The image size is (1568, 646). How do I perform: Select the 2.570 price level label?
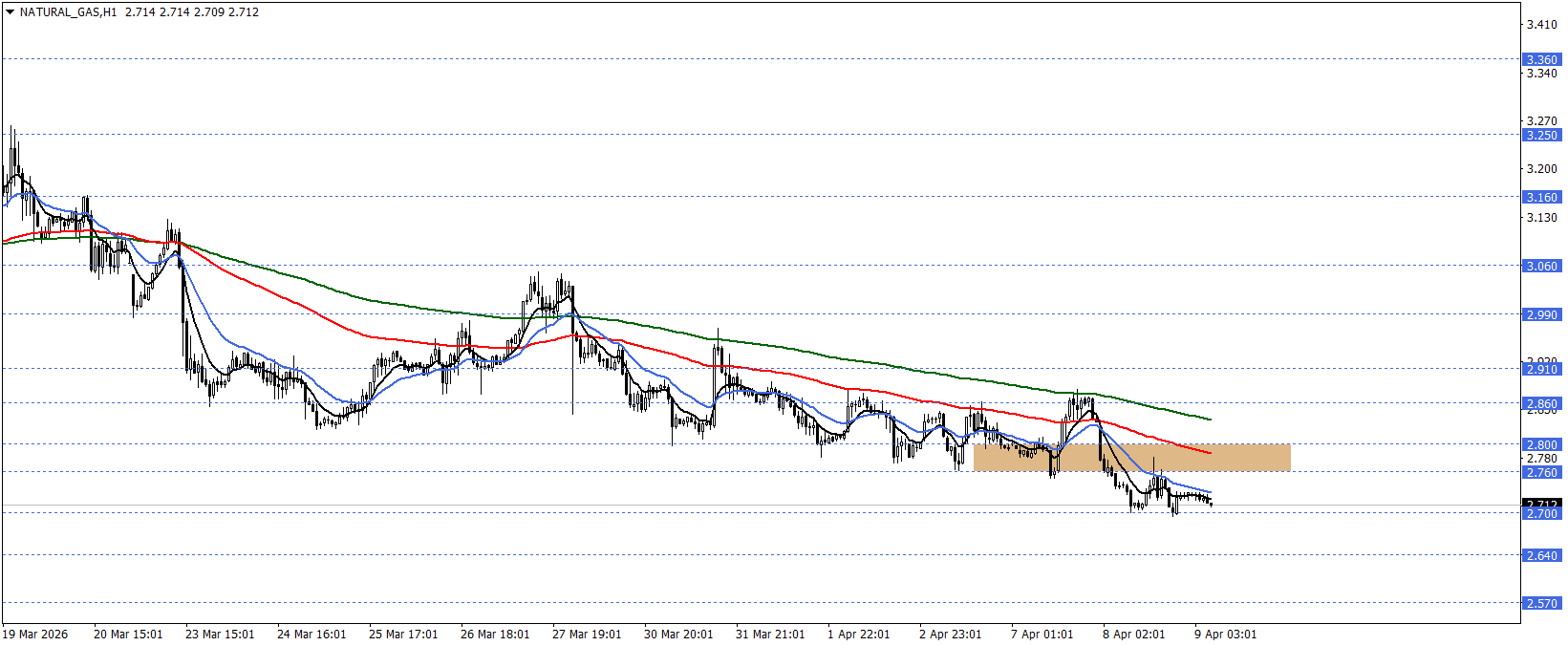point(1540,603)
